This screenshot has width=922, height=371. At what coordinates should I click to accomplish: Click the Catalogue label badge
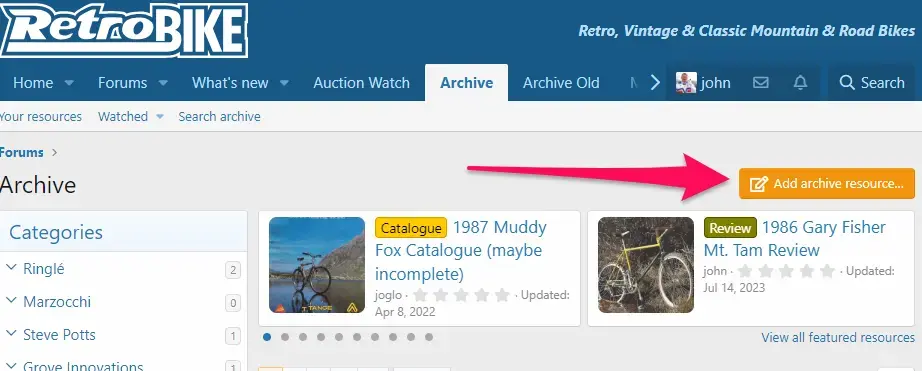pyautogui.click(x=410, y=228)
